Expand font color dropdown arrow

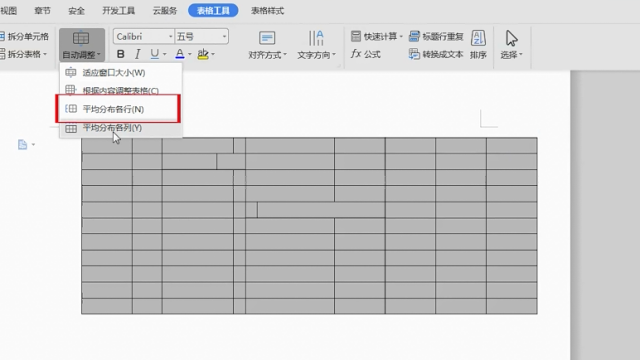[190, 54]
